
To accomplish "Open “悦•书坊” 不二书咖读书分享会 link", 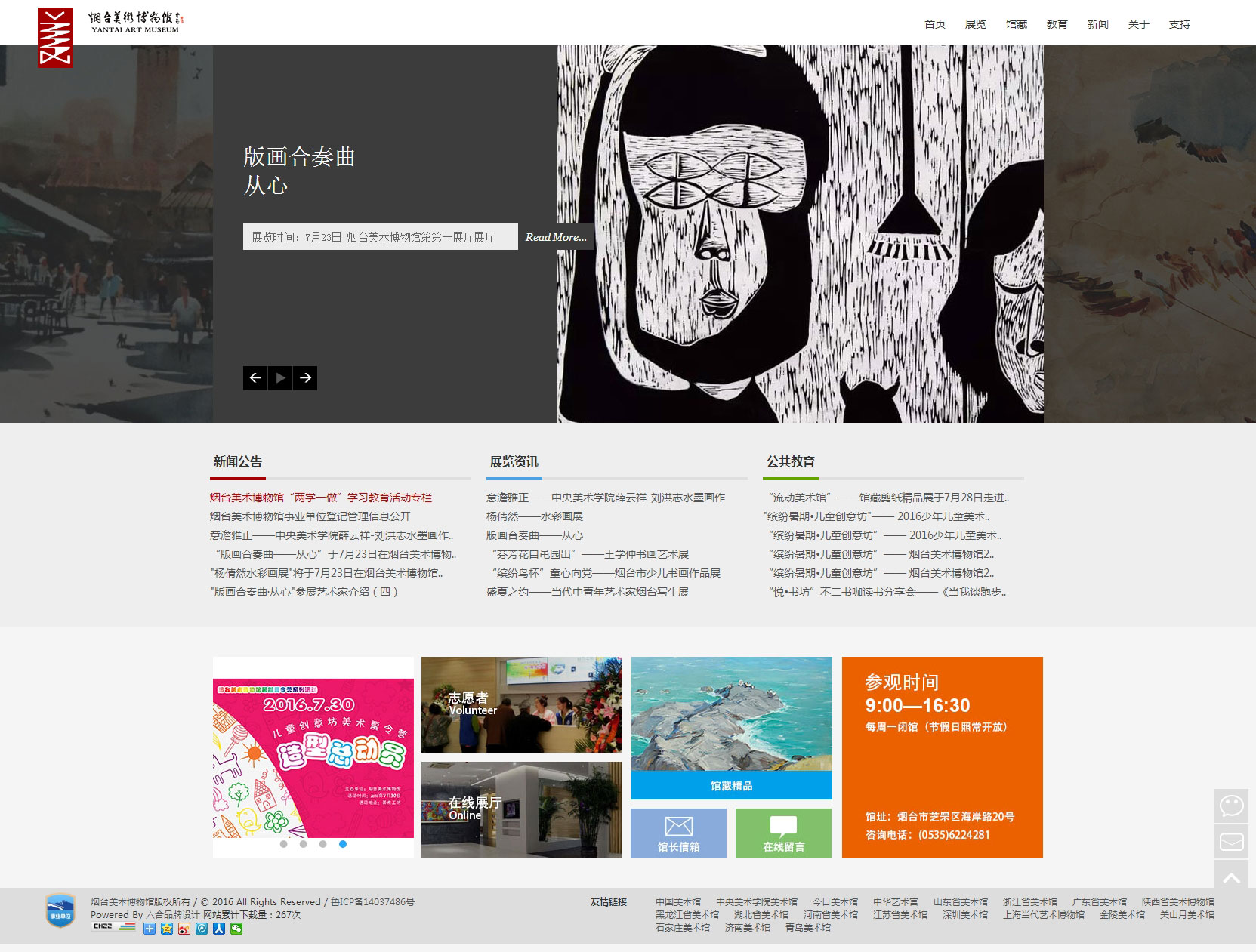I will (885, 592).
